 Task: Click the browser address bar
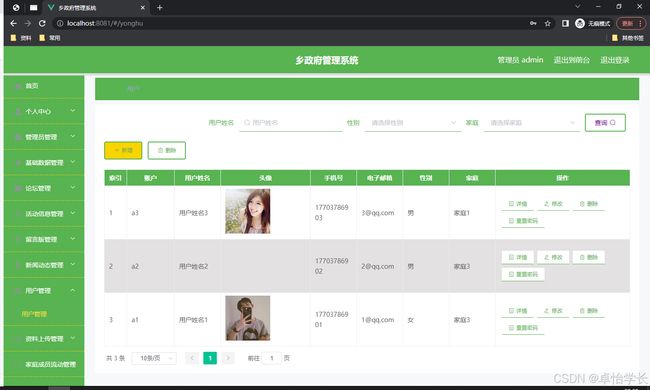290,24
